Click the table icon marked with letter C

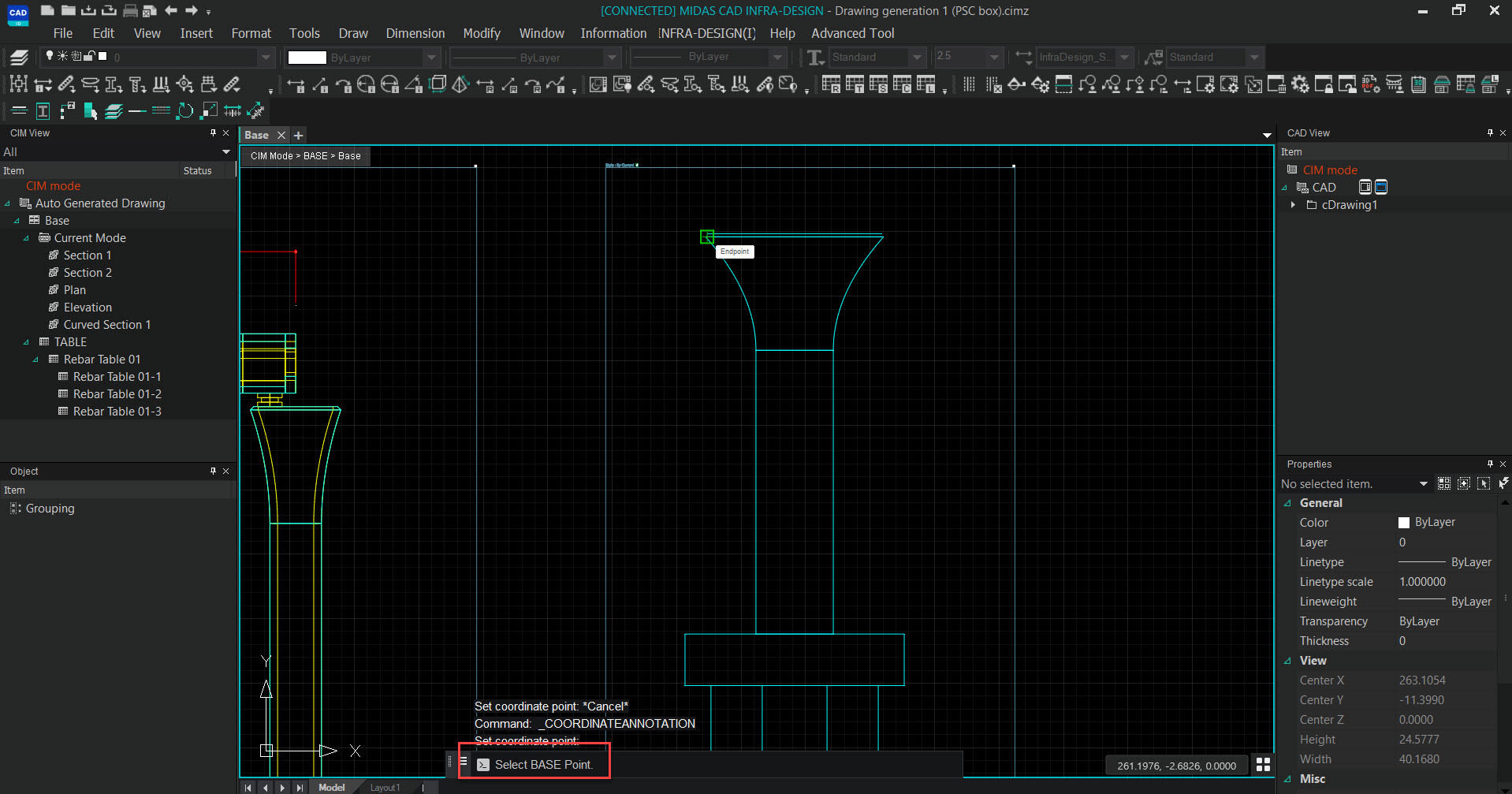click(x=902, y=84)
